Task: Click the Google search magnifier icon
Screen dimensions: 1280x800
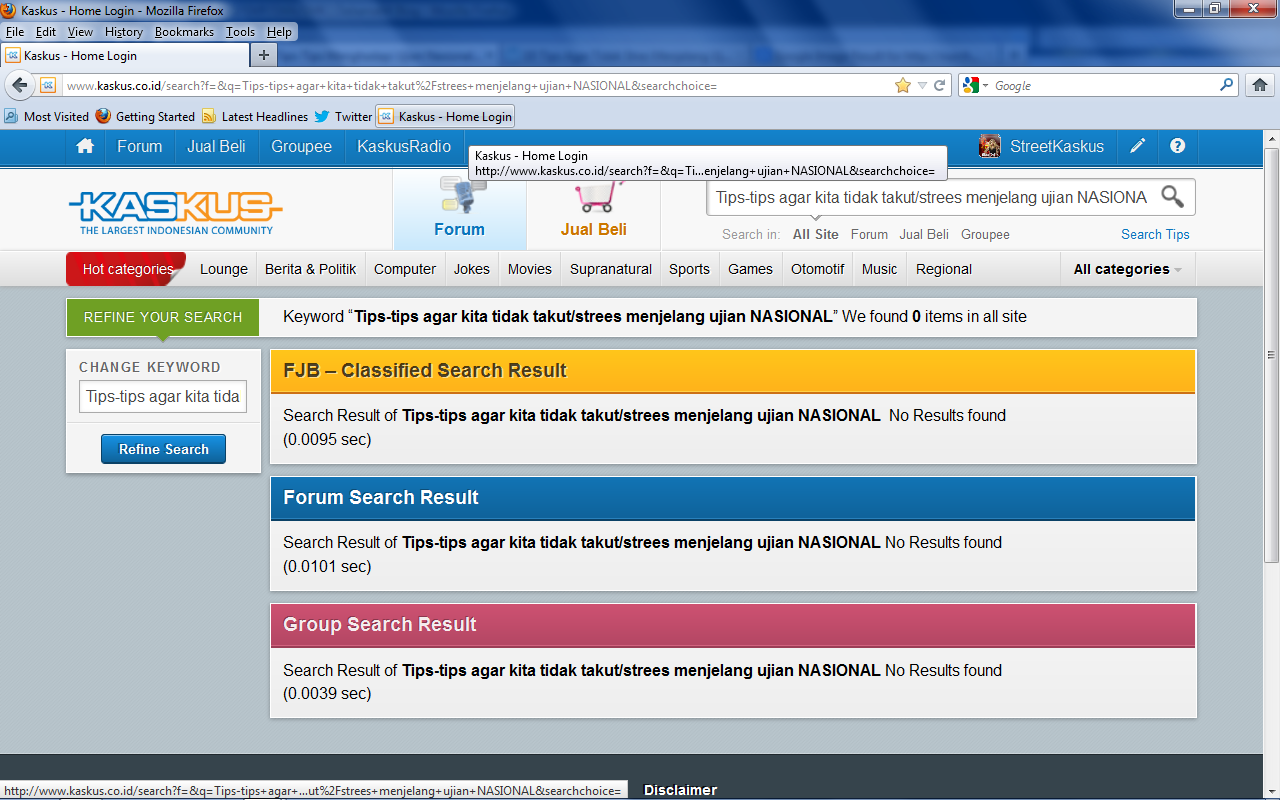Action: click(x=1226, y=86)
